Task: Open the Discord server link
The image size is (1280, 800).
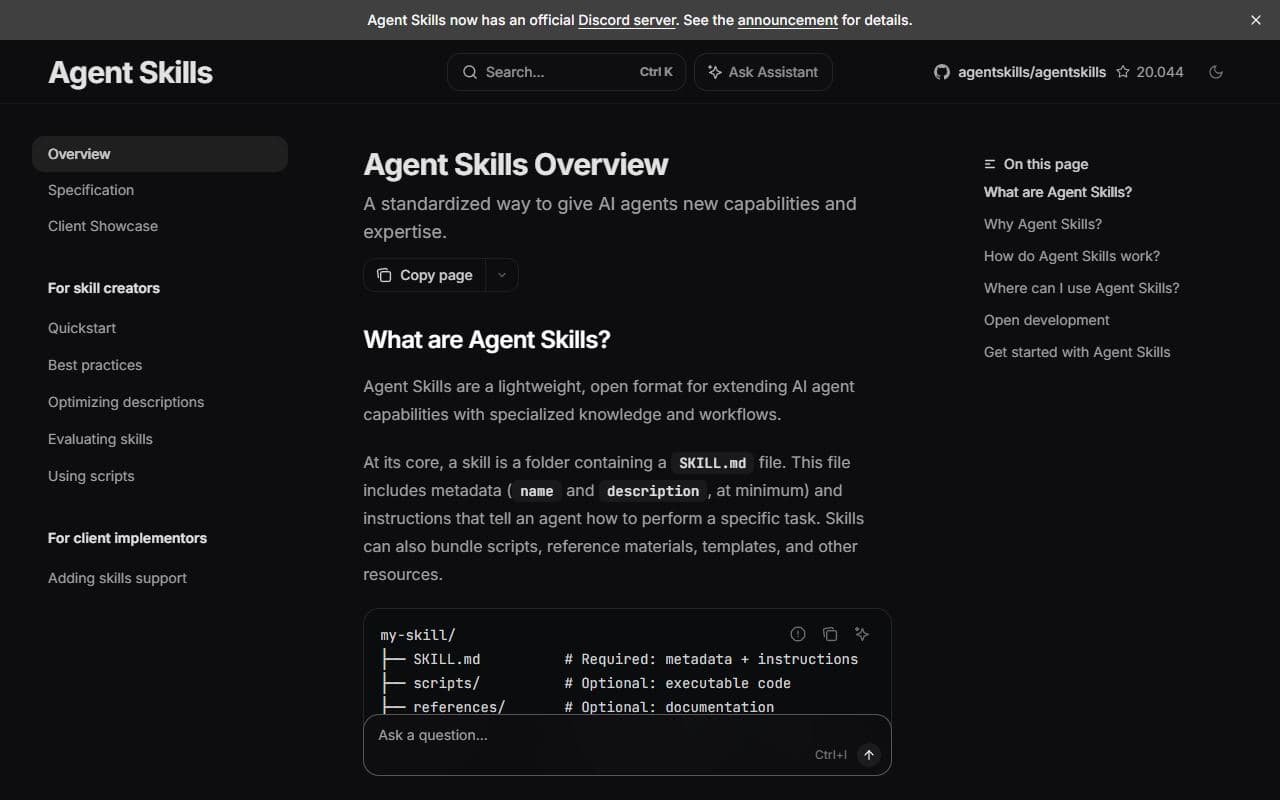Action: tap(627, 20)
